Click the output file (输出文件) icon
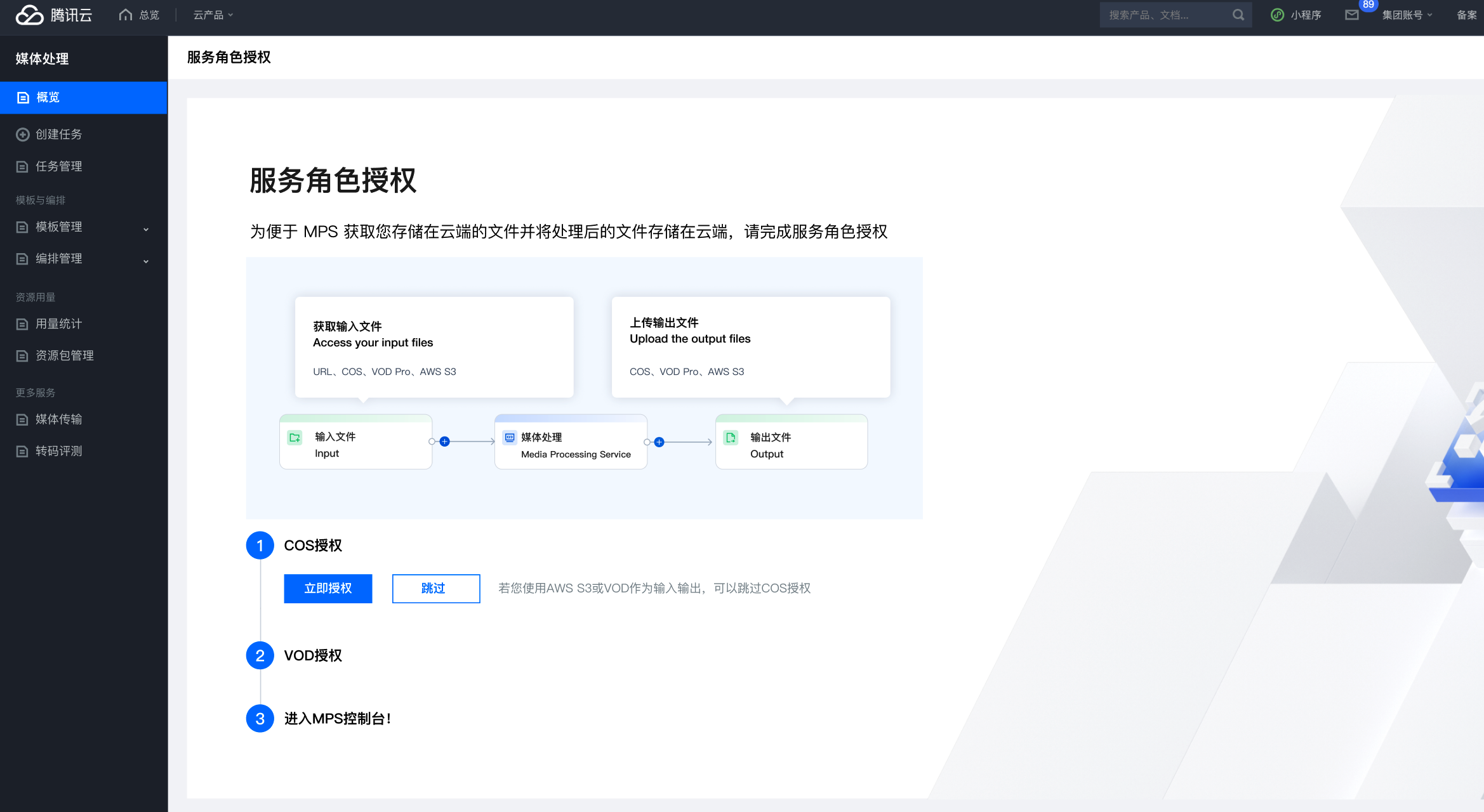The image size is (1484, 812). (731, 438)
